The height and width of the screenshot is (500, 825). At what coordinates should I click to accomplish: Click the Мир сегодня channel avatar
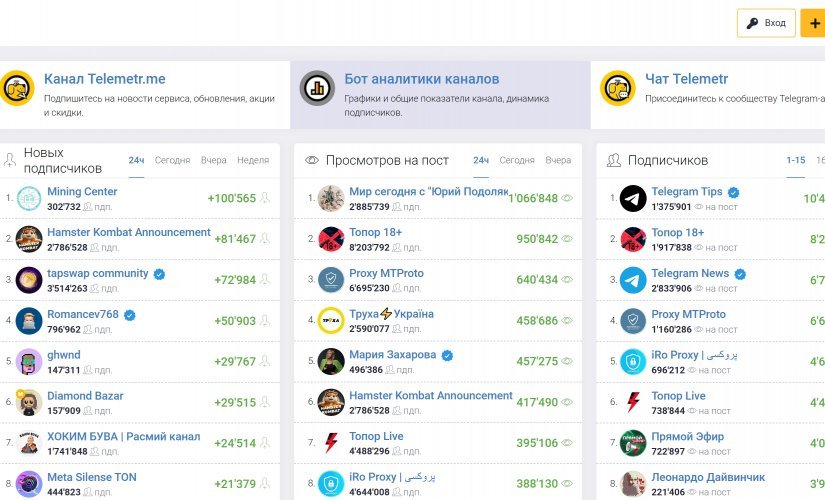pos(331,198)
